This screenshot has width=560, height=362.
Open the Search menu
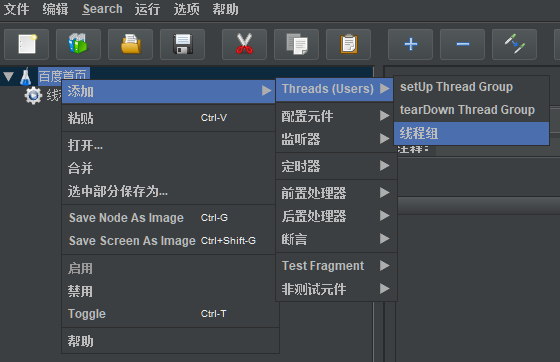pos(102,9)
